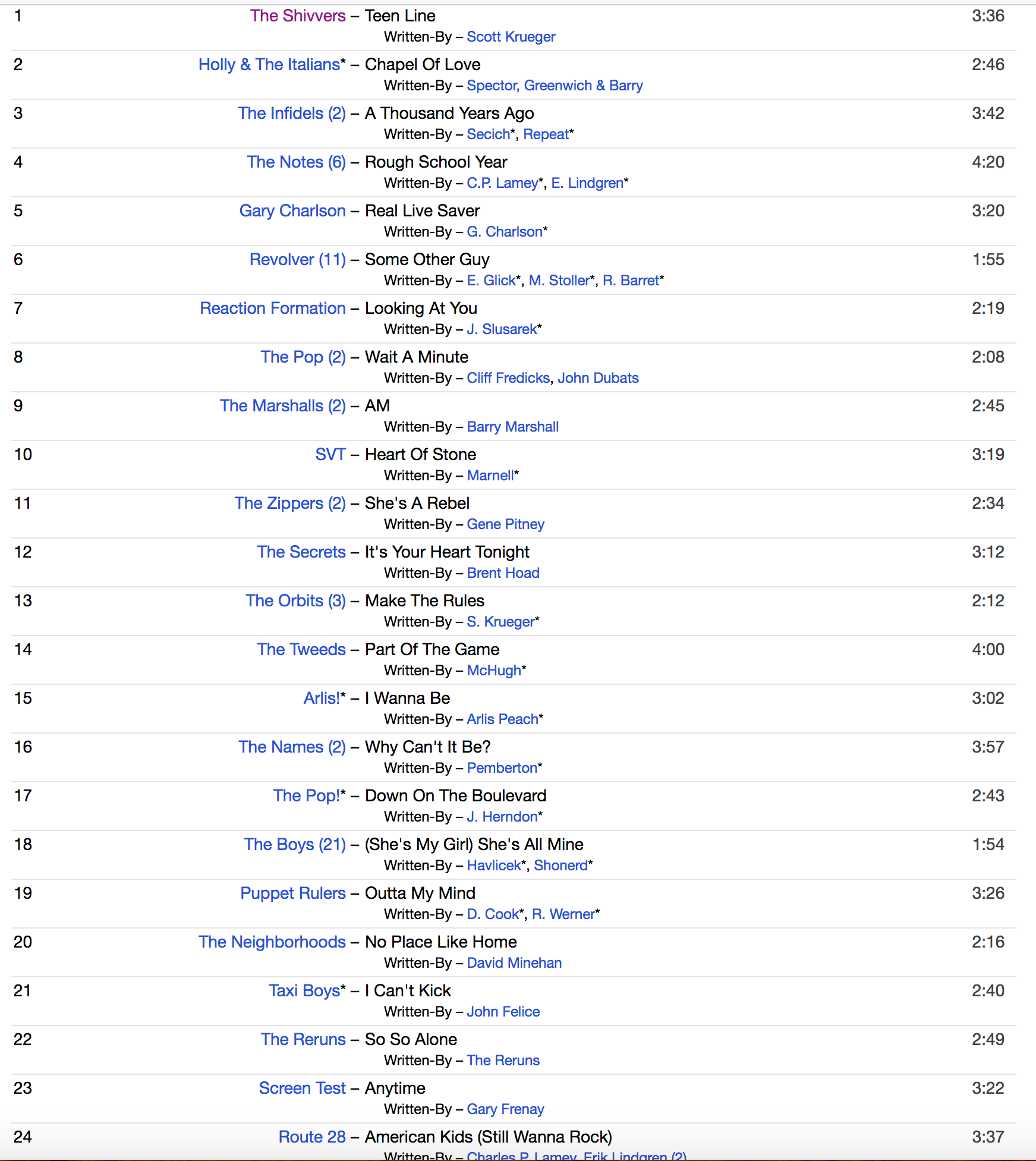Screen dimensions: 1036x1161
Task: Open The Secrets artist link
Action: coord(301,552)
